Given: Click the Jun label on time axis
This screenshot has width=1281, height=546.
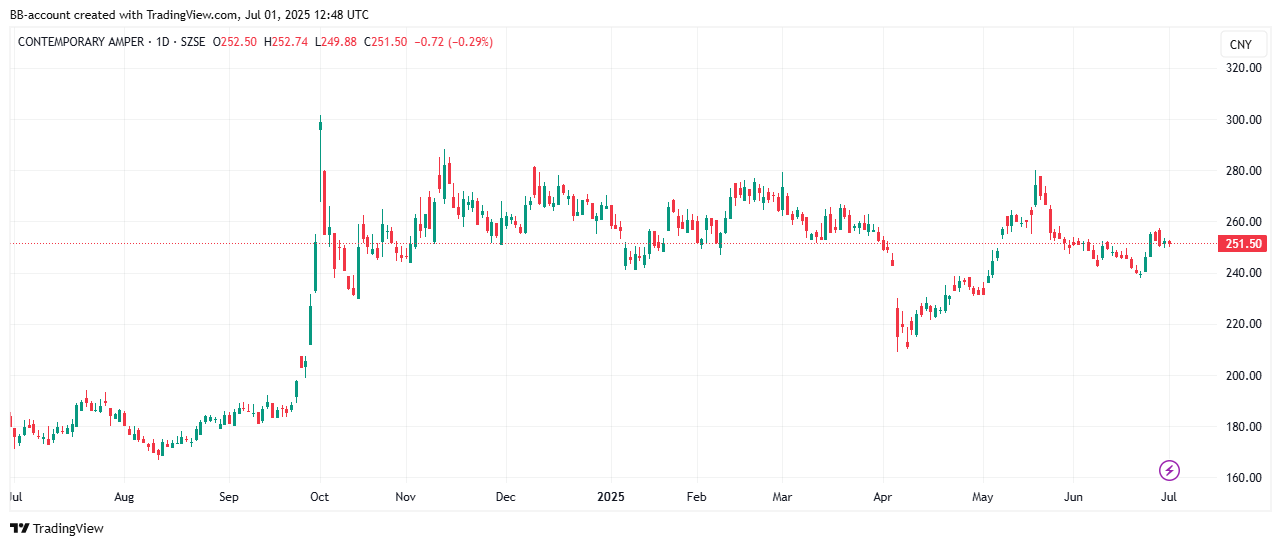Looking at the screenshot, I should click(1073, 497).
